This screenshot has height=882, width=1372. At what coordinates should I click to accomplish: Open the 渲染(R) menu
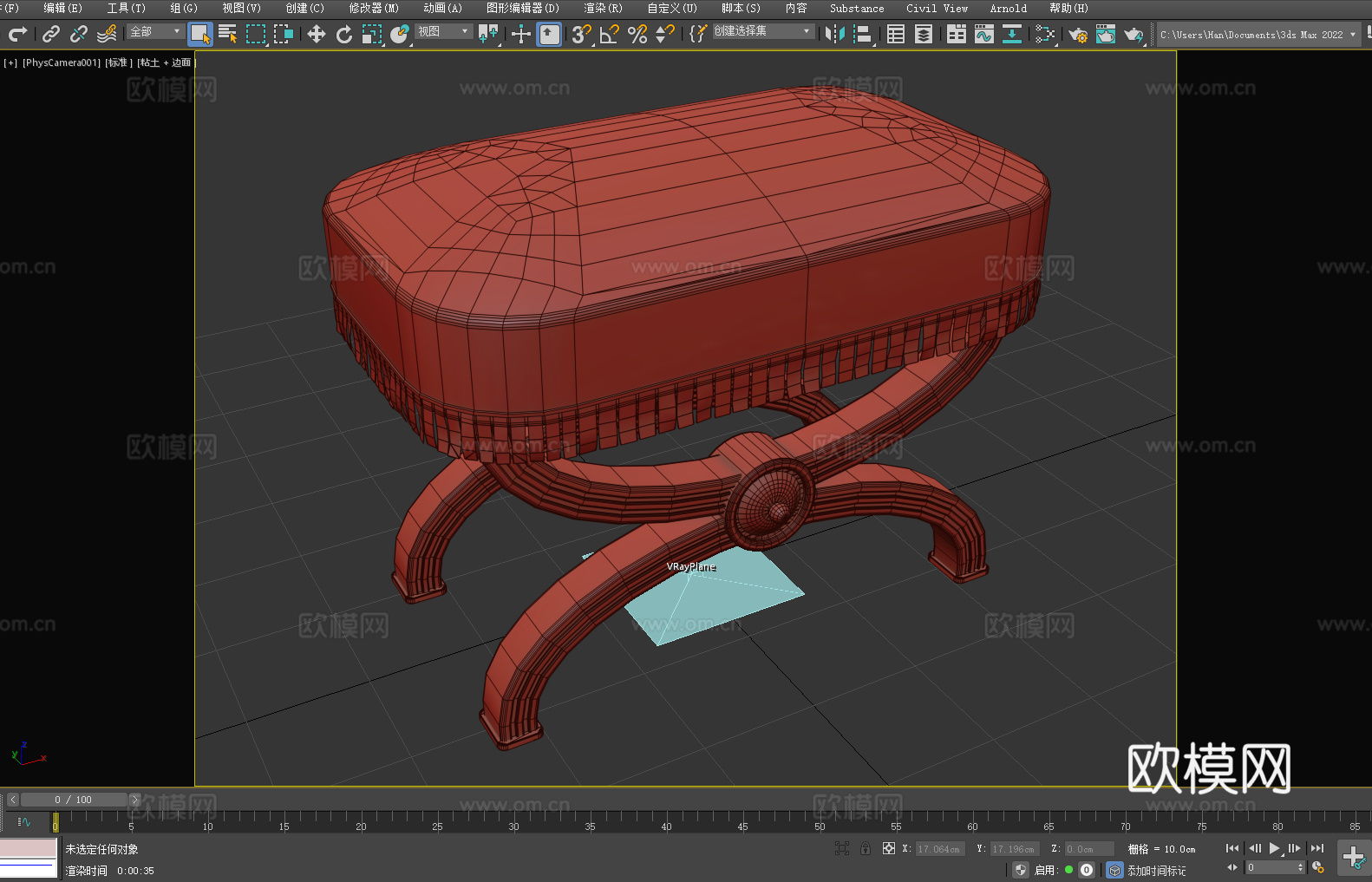point(603,8)
